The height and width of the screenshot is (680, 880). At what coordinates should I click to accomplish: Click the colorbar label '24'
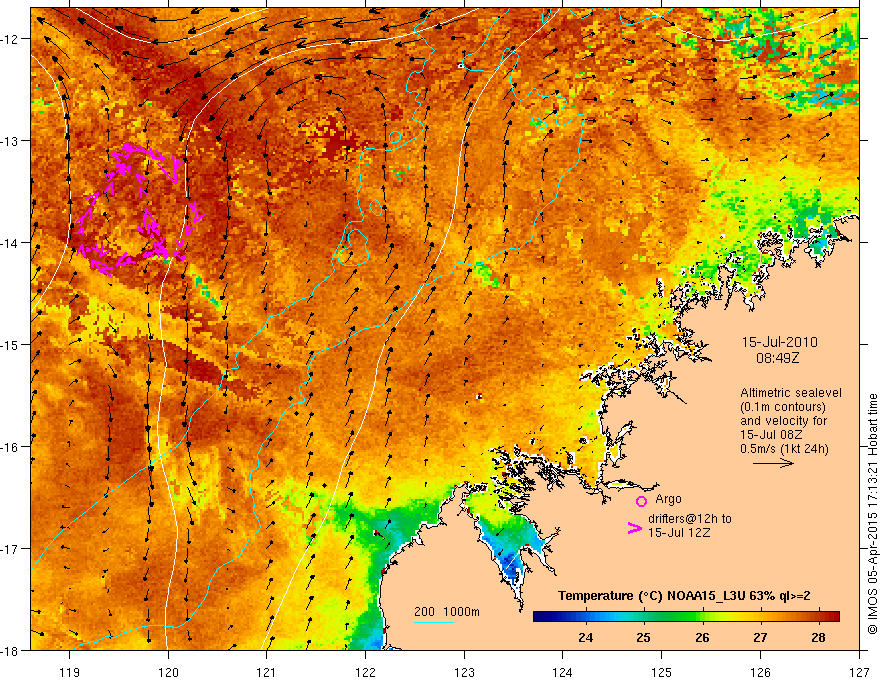585,638
